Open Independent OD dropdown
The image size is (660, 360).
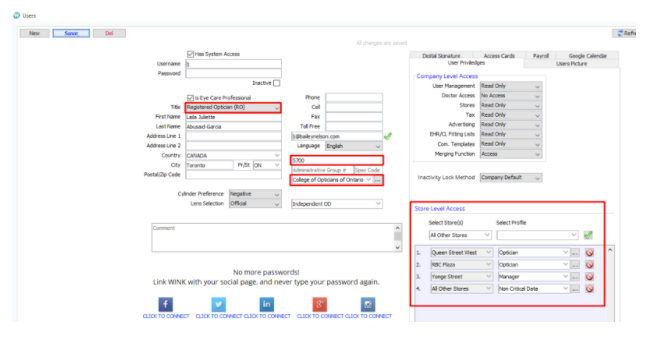click(x=337, y=204)
